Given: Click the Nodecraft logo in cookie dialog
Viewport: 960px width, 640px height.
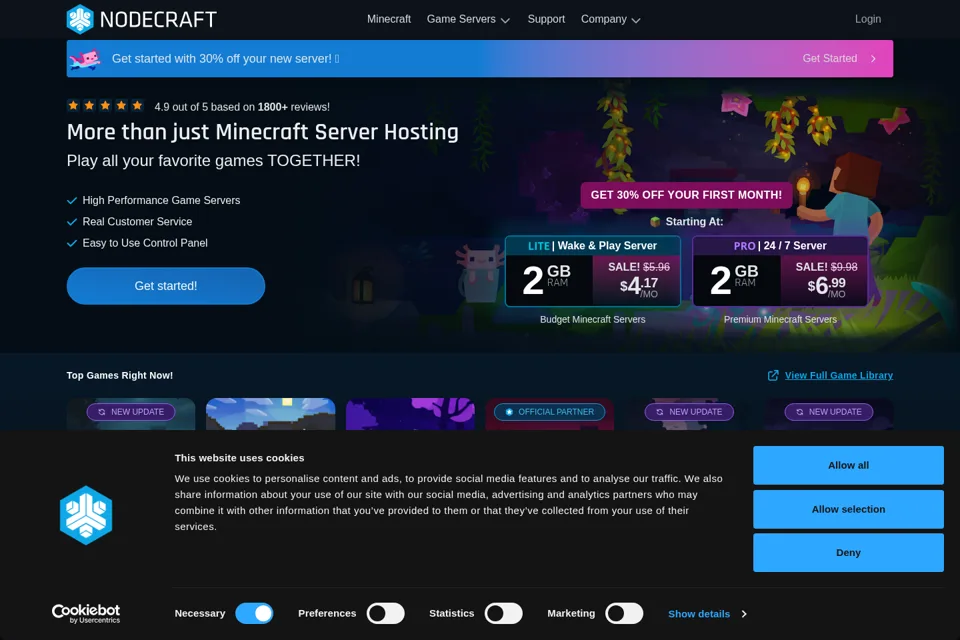Looking at the screenshot, I should 86,515.
